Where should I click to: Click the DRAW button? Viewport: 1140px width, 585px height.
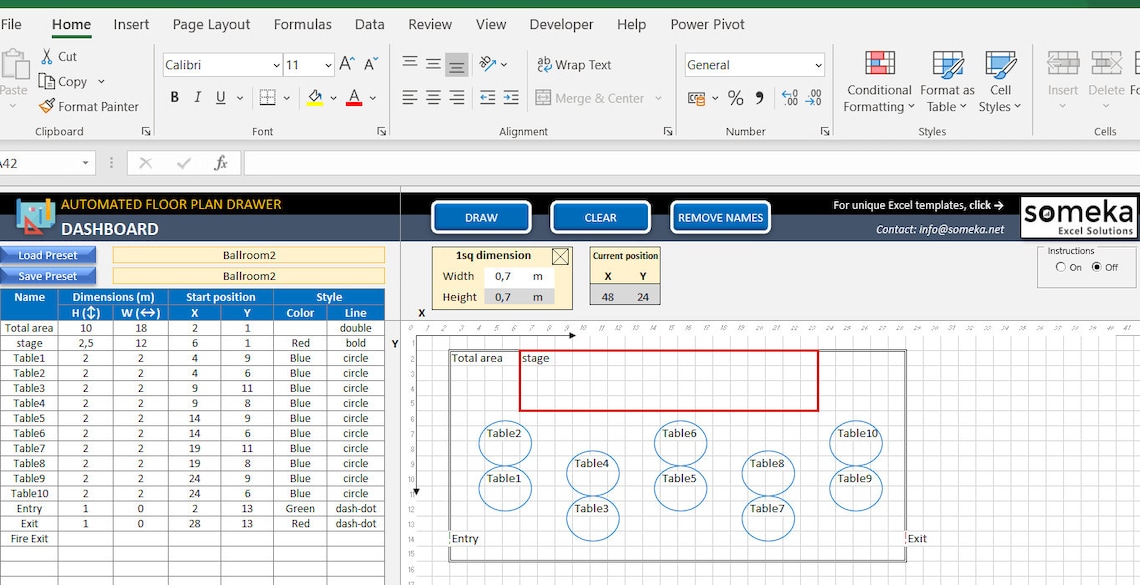[x=481, y=217]
